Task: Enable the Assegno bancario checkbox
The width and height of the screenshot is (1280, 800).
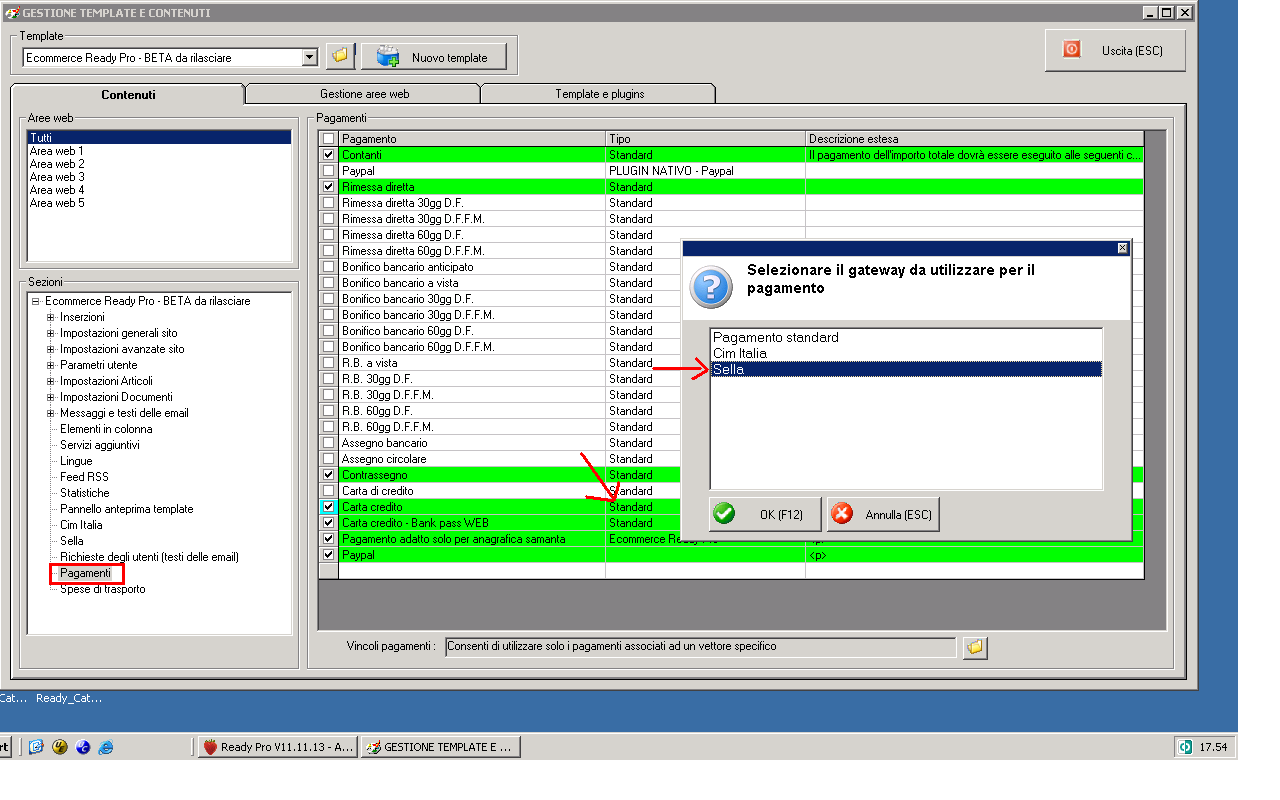Action: 328,443
